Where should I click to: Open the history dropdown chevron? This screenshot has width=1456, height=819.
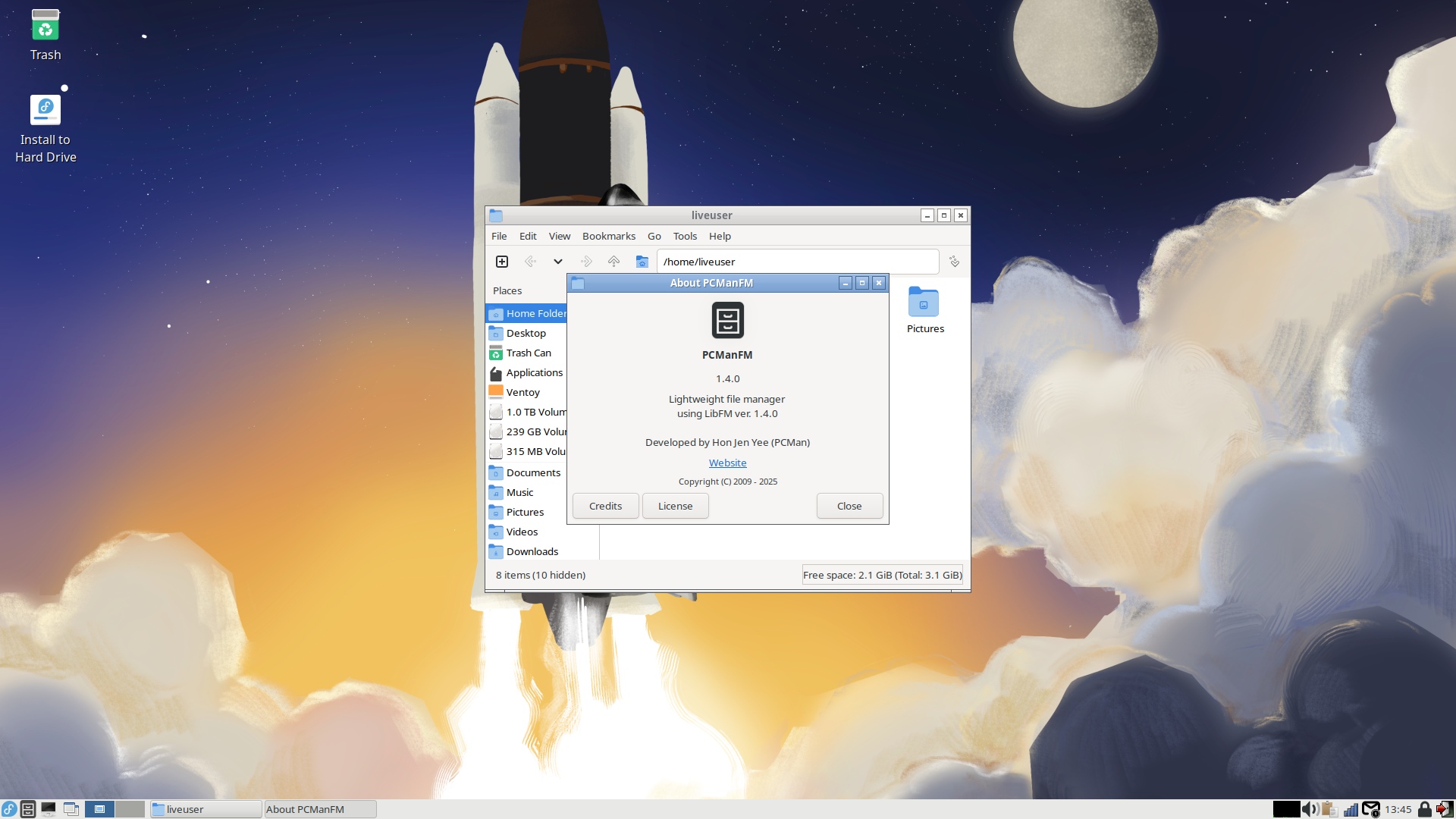click(558, 262)
